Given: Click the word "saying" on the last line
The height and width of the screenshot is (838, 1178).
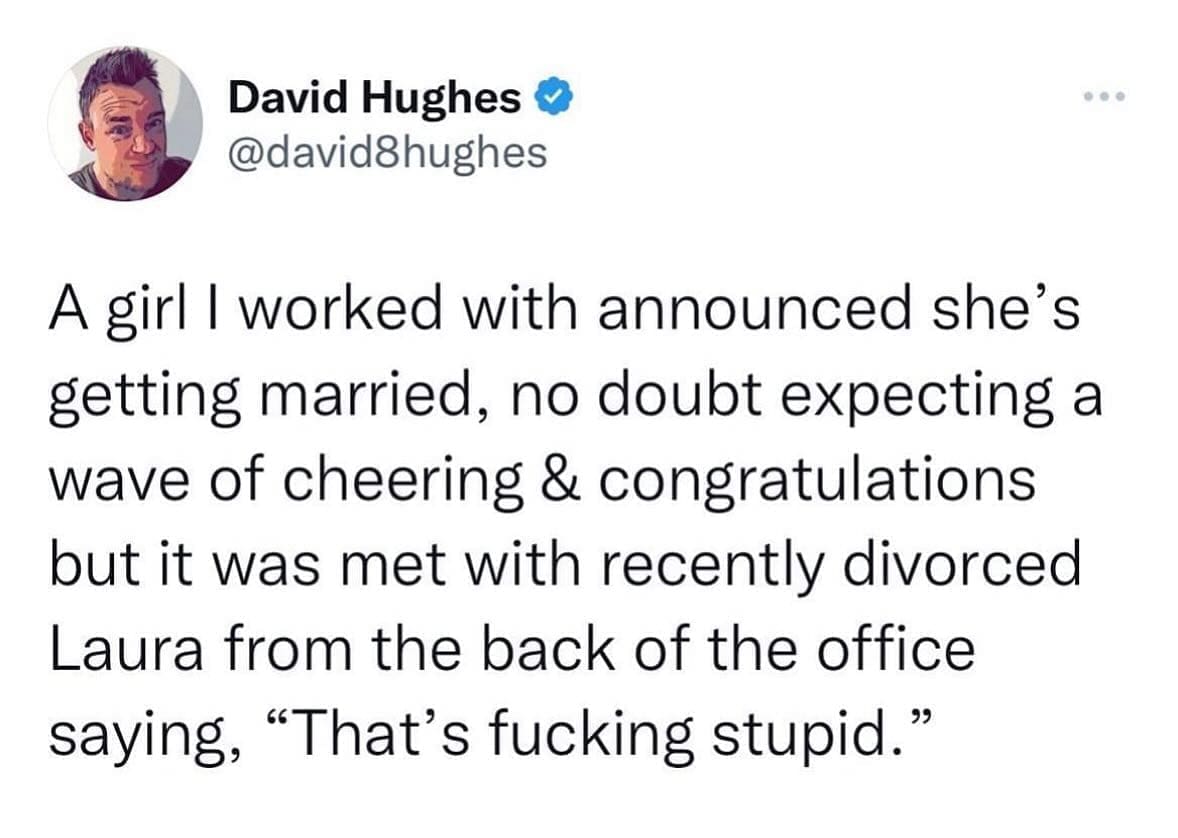Looking at the screenshot, I should click(125, 736).
